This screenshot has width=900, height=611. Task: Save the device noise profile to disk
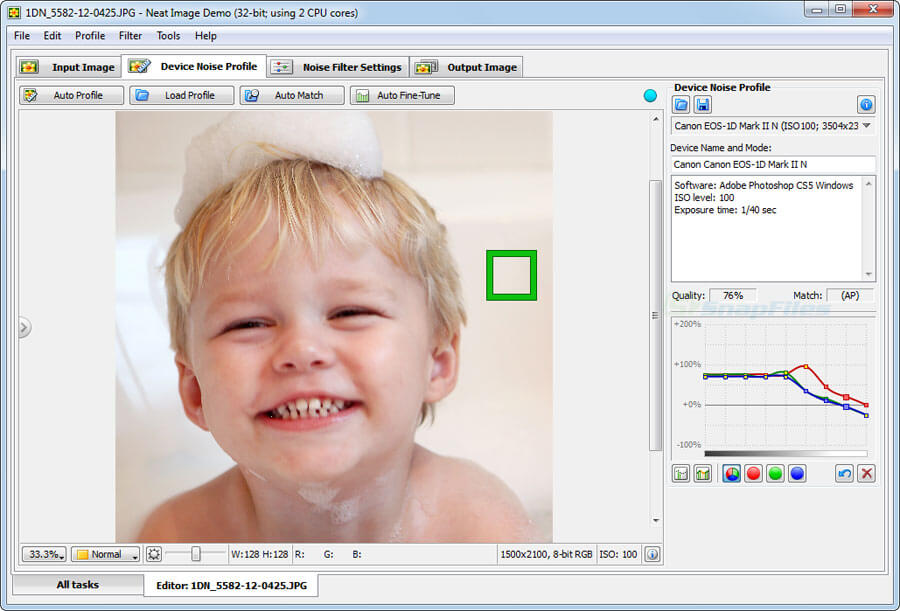703,105
